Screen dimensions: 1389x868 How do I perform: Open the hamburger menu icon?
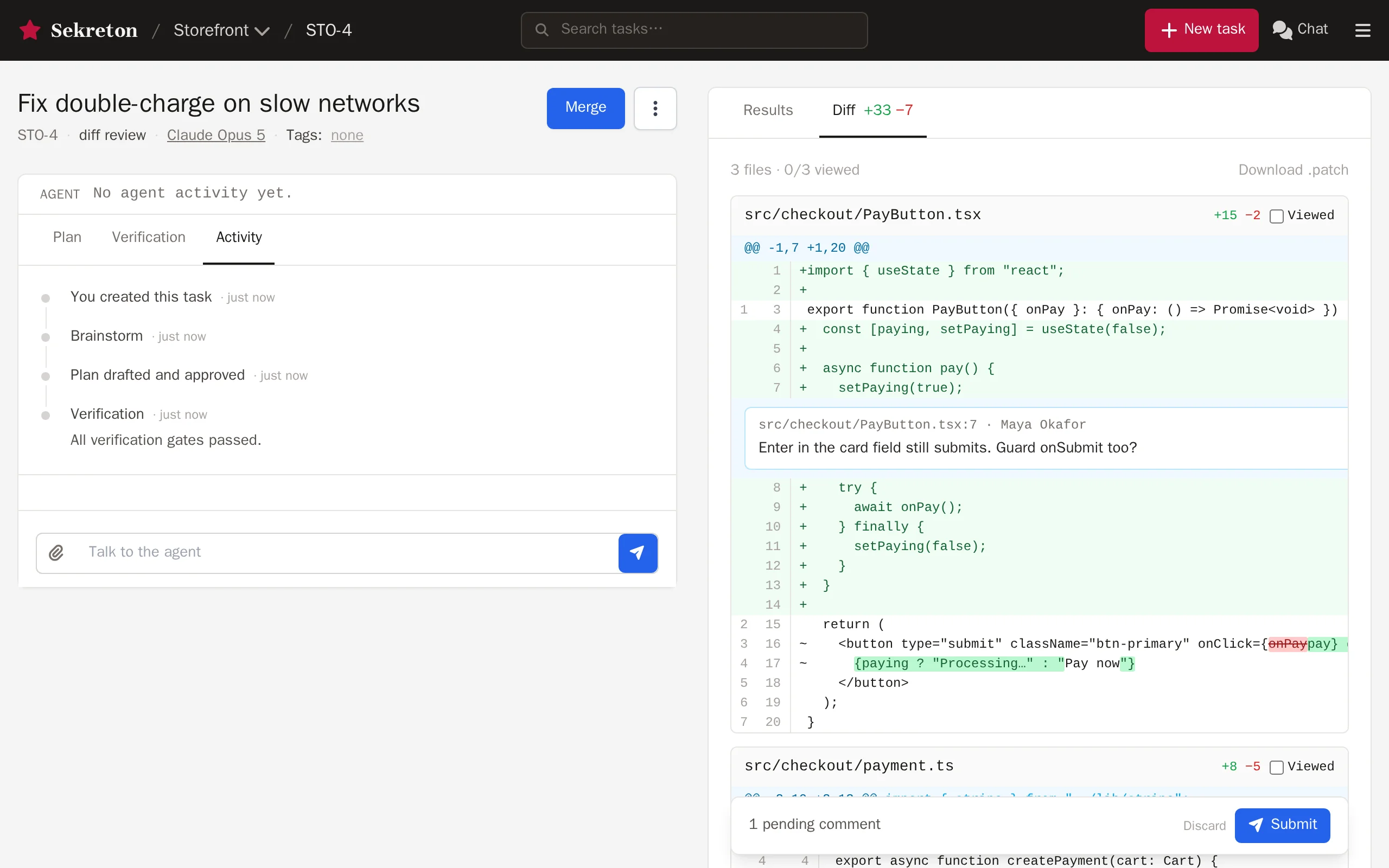pyautogui.click(x=1362, y=30)
